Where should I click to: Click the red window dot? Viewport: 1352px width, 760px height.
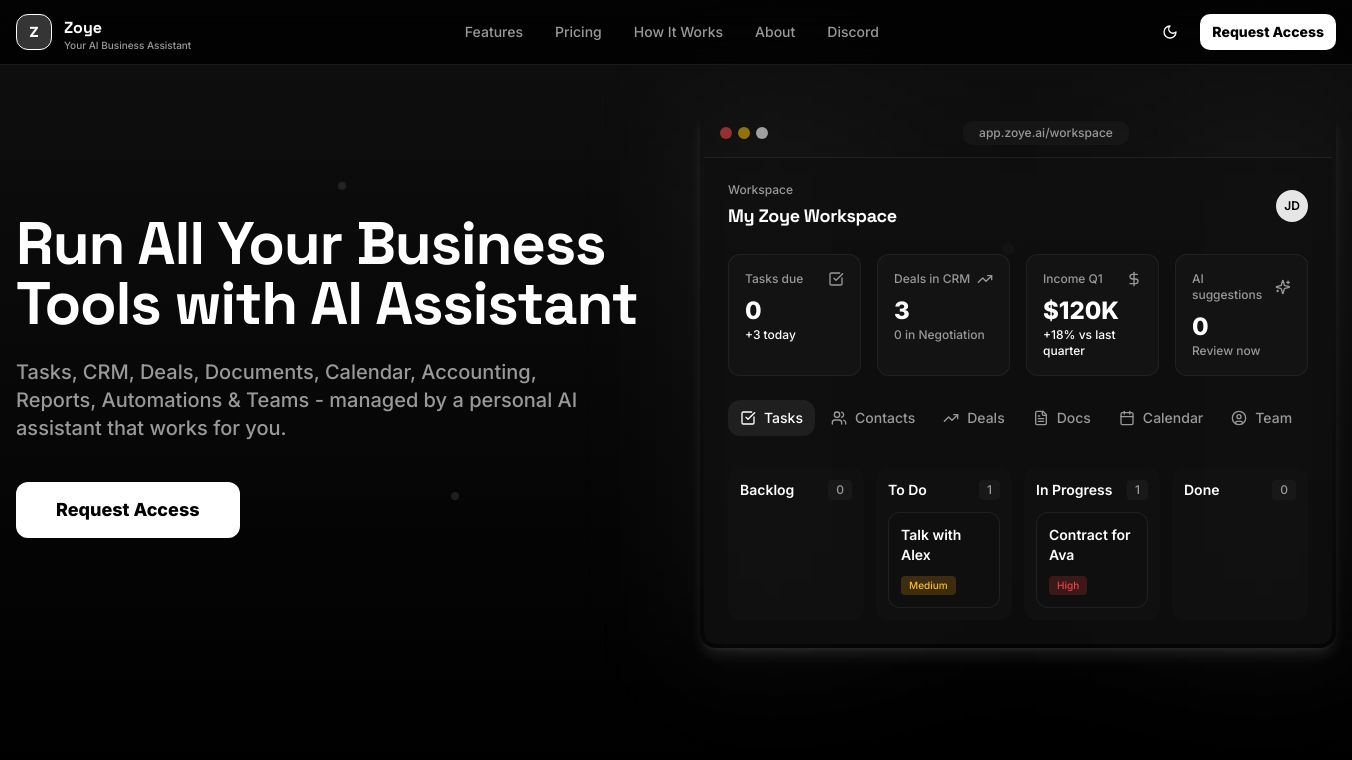pos(726,133)
